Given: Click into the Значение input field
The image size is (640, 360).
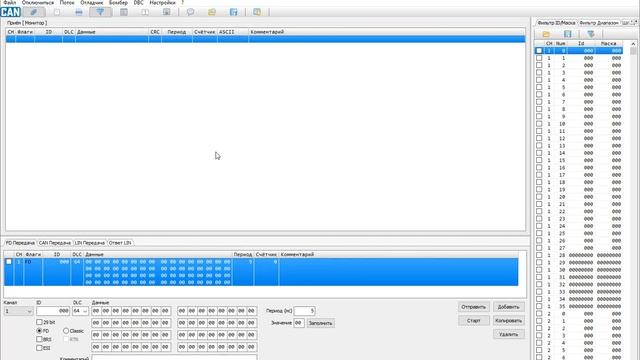Looking at the screenshot, I should tap(299, 323).
